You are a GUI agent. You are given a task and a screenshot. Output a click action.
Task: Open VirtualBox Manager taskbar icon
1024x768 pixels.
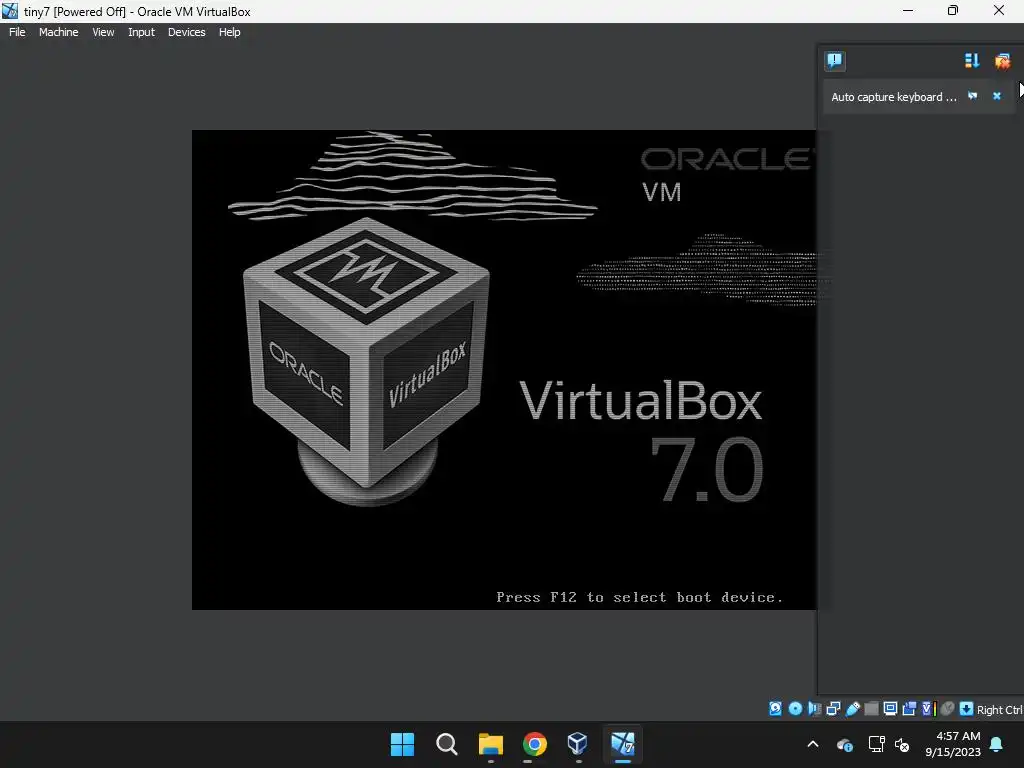click(578, 744)
